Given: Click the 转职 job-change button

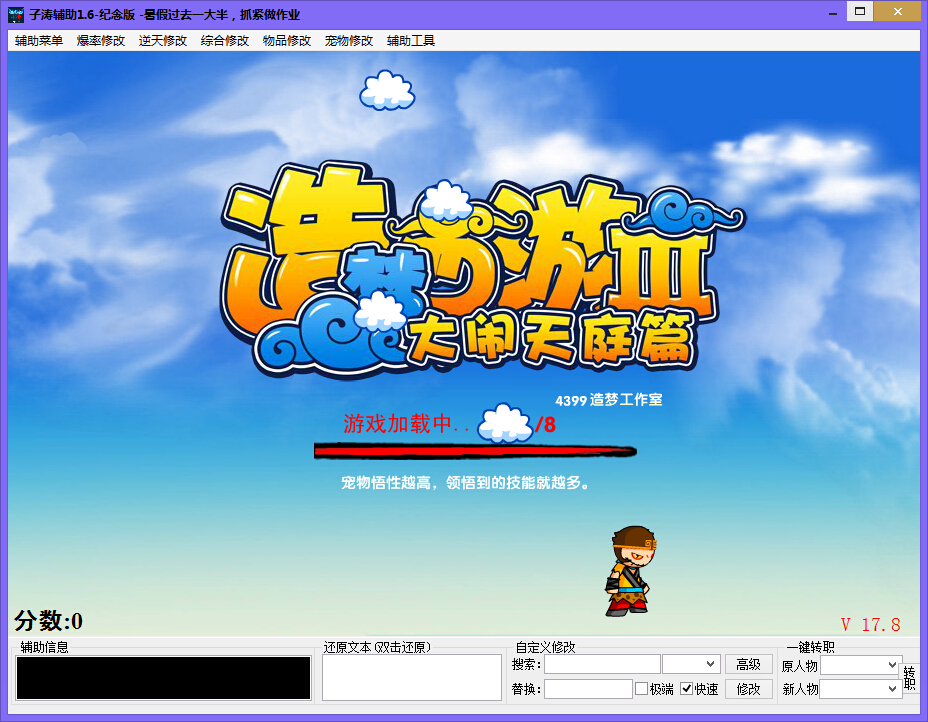Looking at the screenshot, I should [911, 676].
